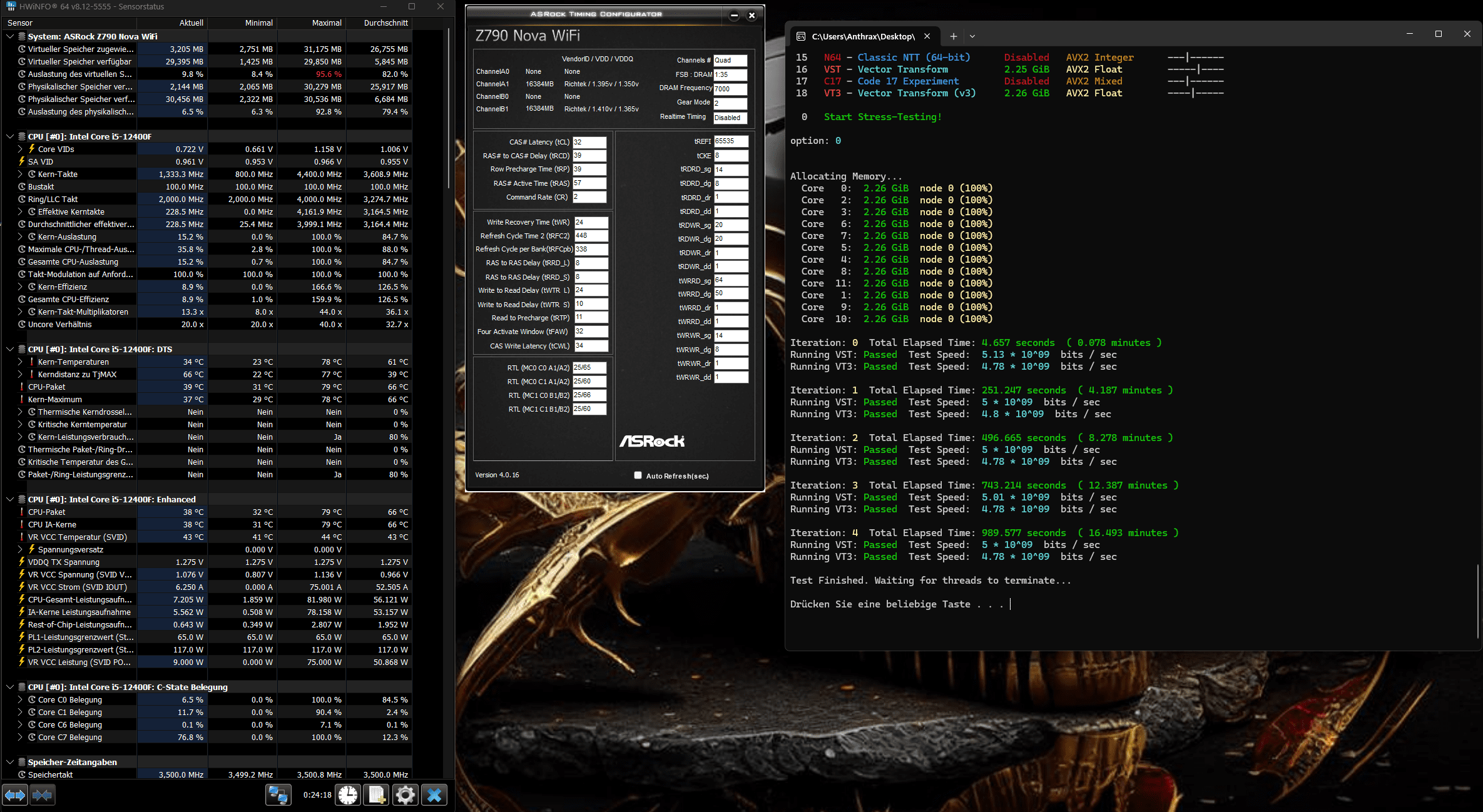Viewport: 1483px width, 812px height.
Task: Click lightning icon beside VDDQ TX Spannung
Action: pyautogui.click(x=22, y=562)
